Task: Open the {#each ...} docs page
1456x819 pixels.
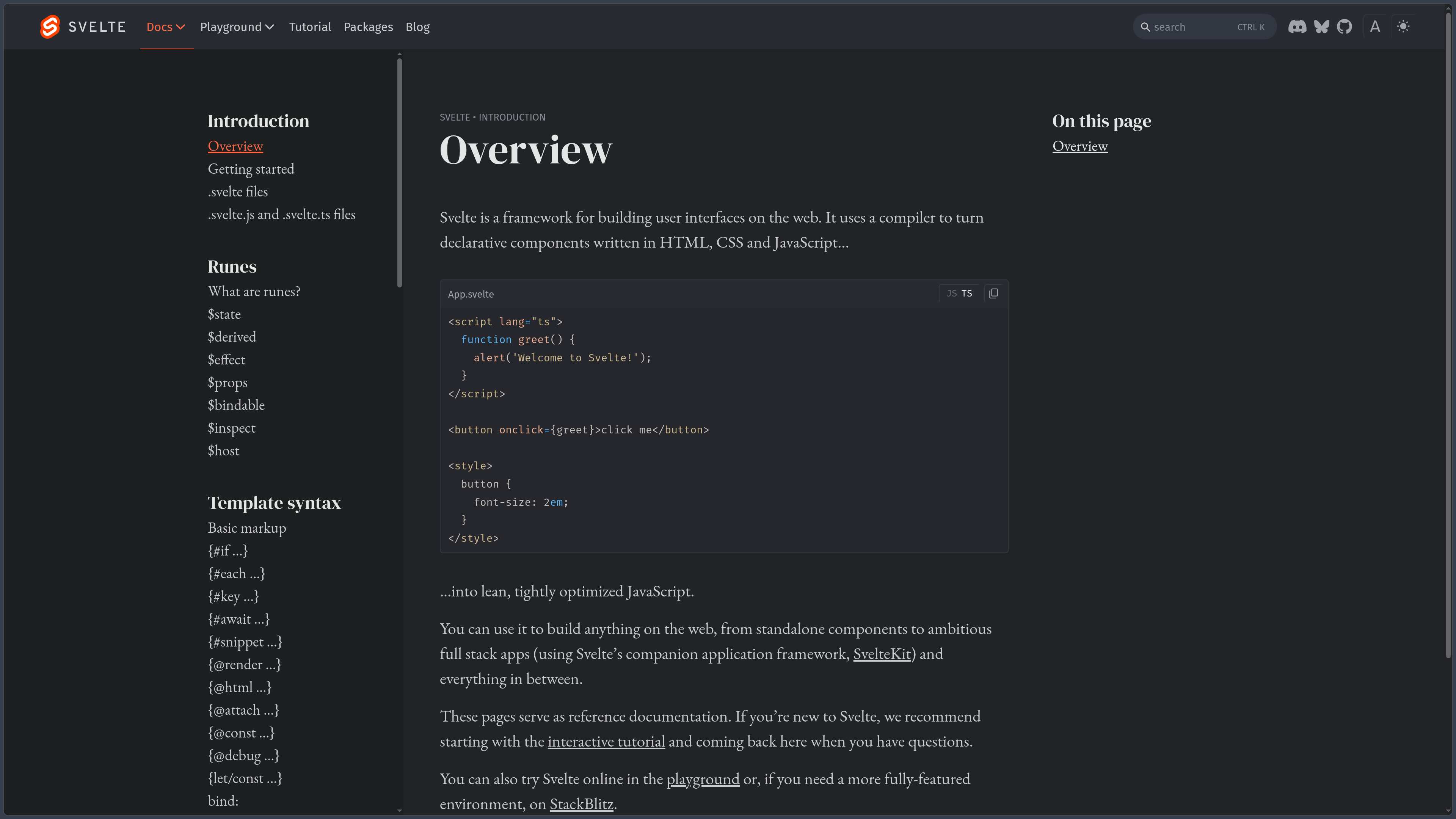Action: point(236,573)
